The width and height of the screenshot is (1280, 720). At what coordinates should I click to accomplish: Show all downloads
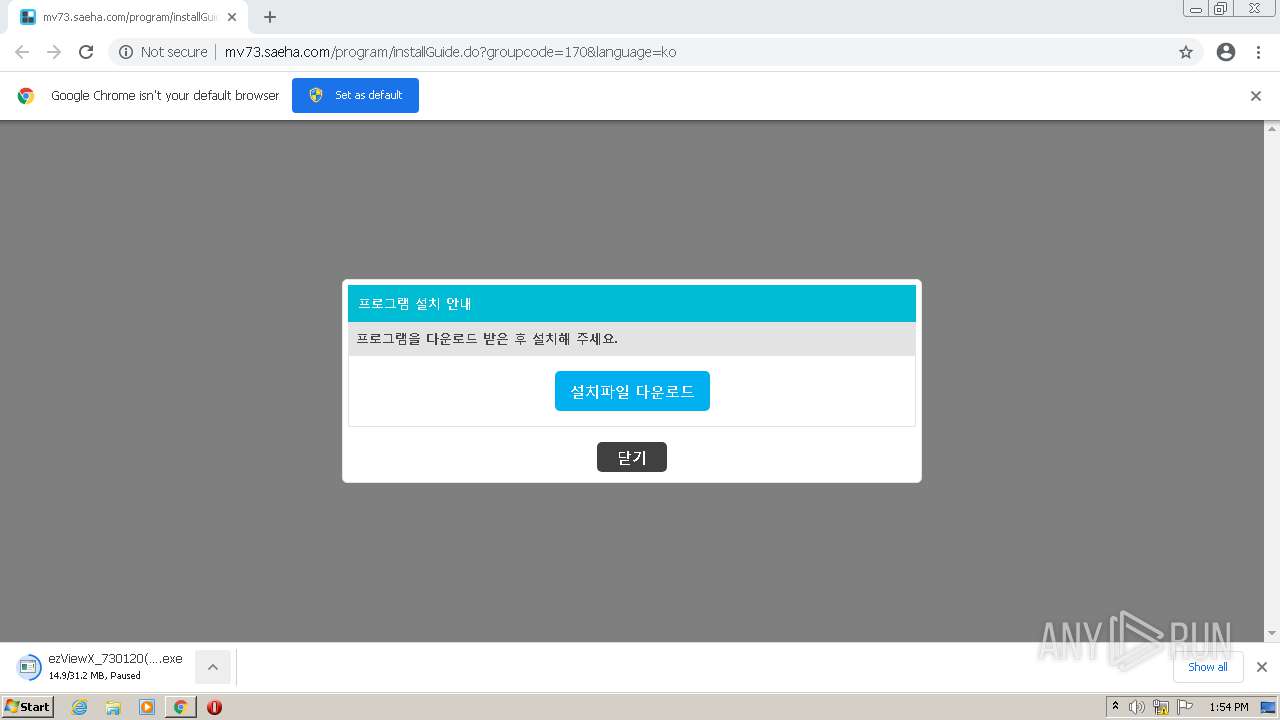click(1208, 667)
